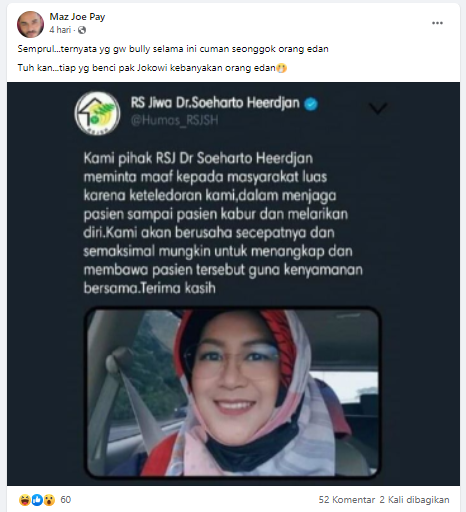View the 2 Kali dibagikan shares

pos(414,500)
